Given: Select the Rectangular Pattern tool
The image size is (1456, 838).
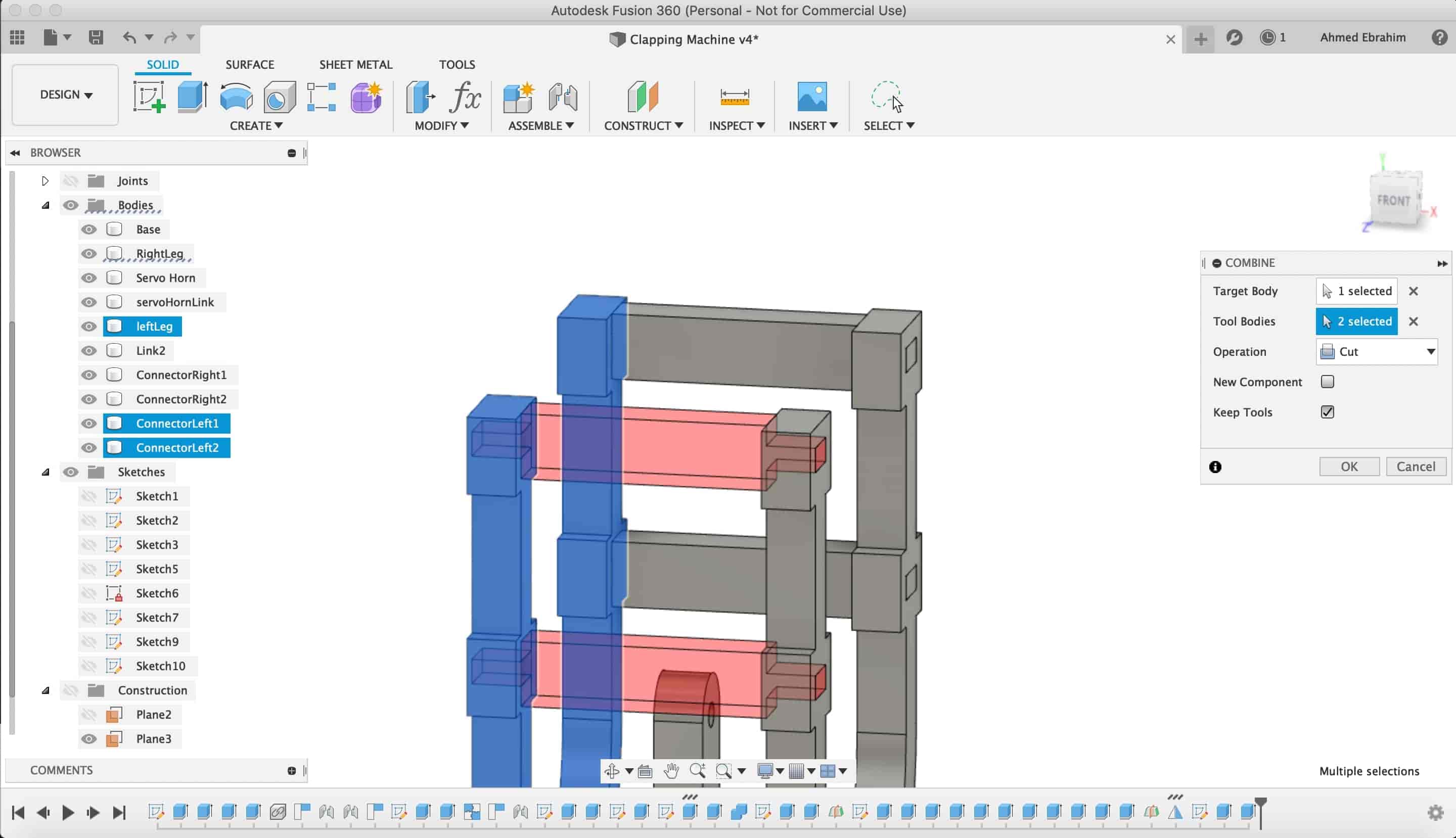Looking at the screenshot, I should click(x=322, y=97).
